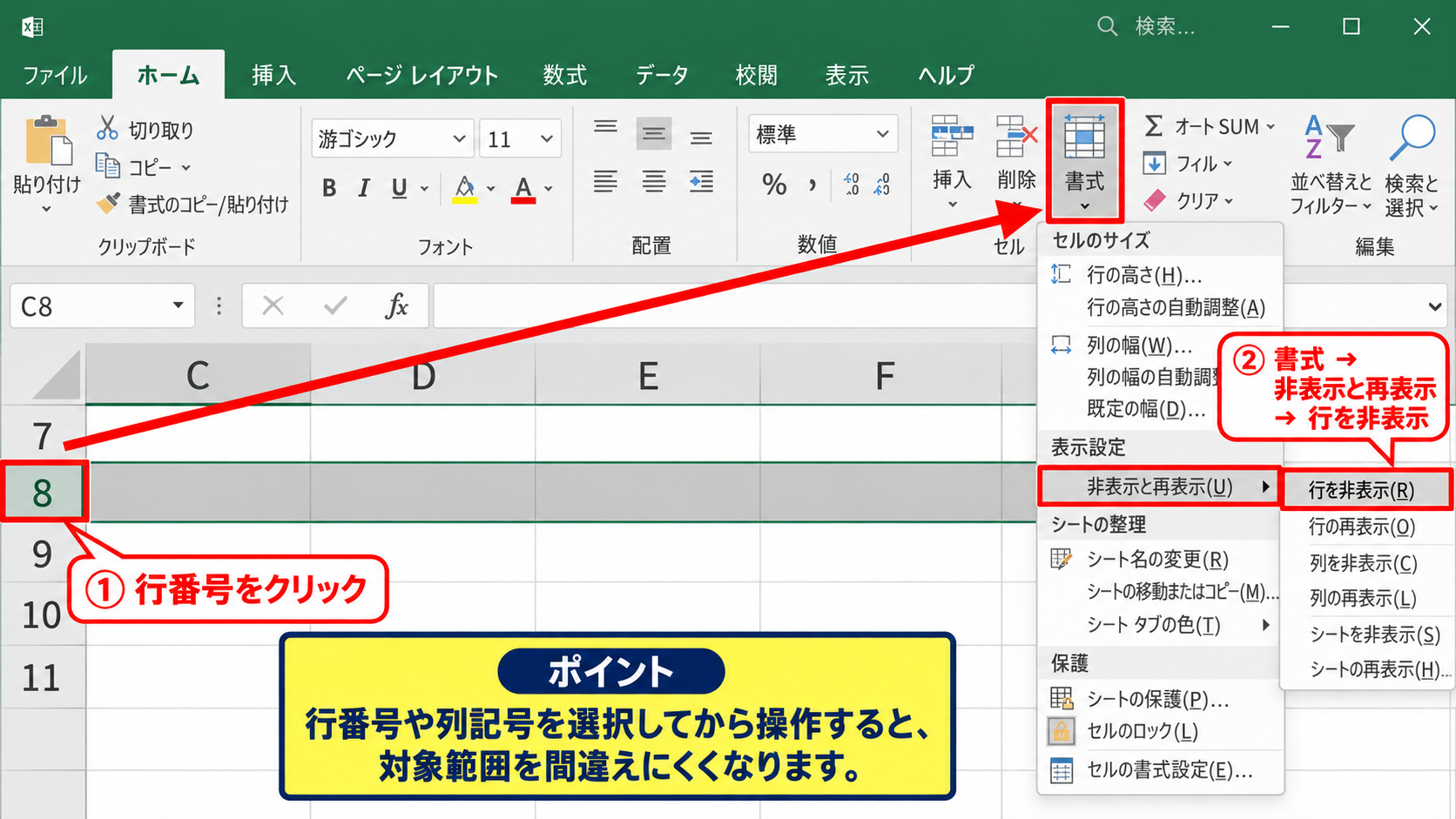The width and height of the screenshot is (1456, 819).
Task: Open the fill color dropdown arrow
Action: point(491,188)
